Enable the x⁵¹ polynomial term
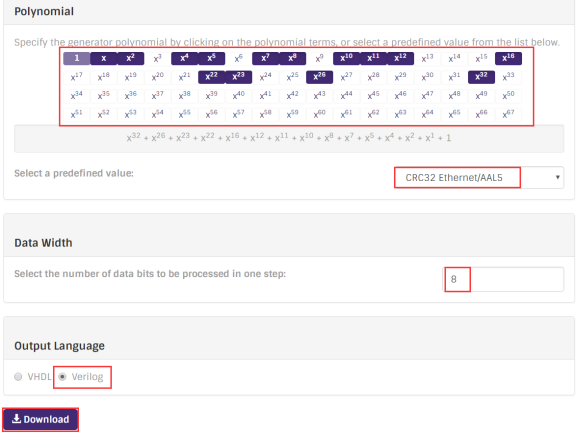 (76, 114)
